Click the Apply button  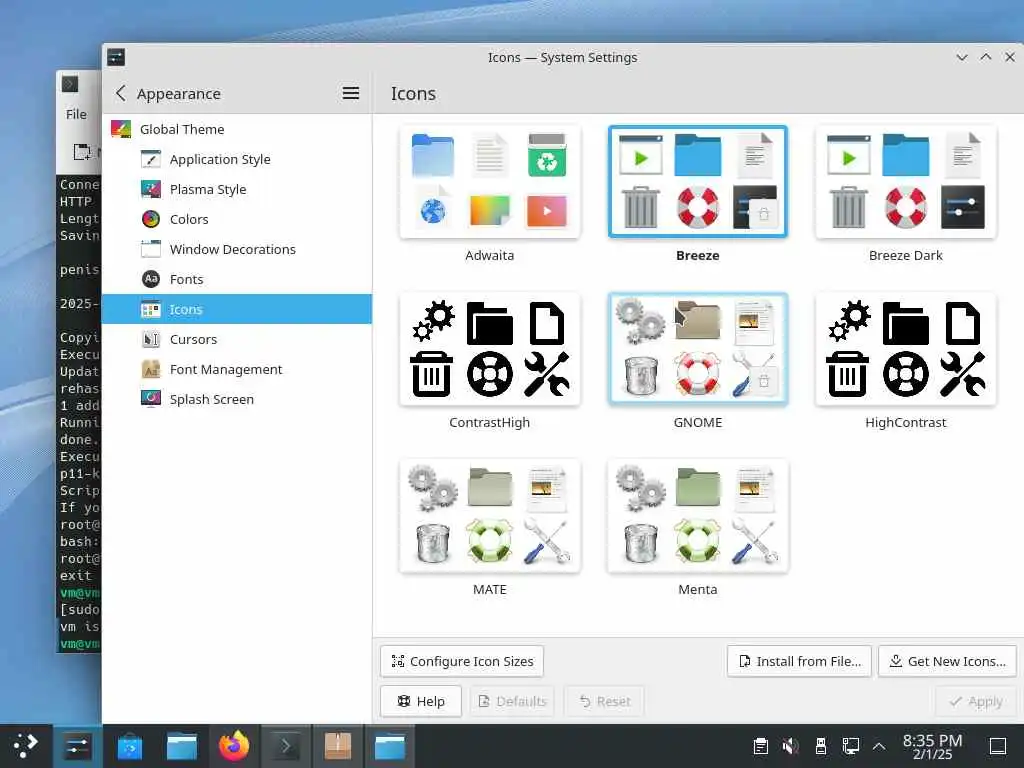976,701
